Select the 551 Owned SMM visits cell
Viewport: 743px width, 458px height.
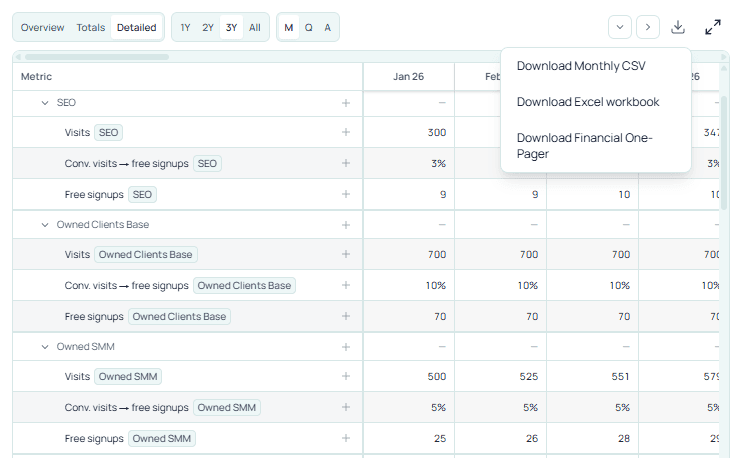coord(592,377)
